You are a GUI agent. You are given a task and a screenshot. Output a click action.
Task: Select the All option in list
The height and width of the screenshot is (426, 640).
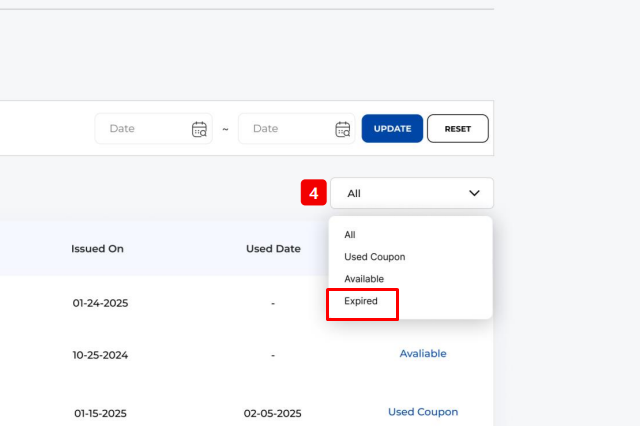point(350,235)
